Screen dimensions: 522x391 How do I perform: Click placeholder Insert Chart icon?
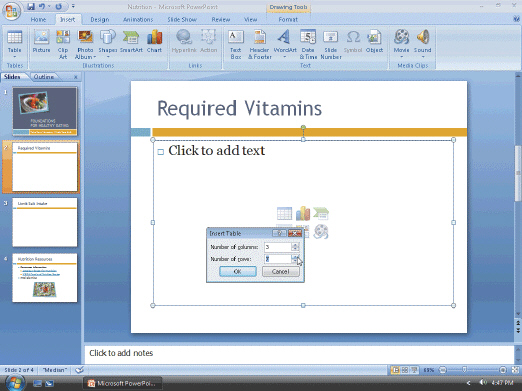(303, 213)
